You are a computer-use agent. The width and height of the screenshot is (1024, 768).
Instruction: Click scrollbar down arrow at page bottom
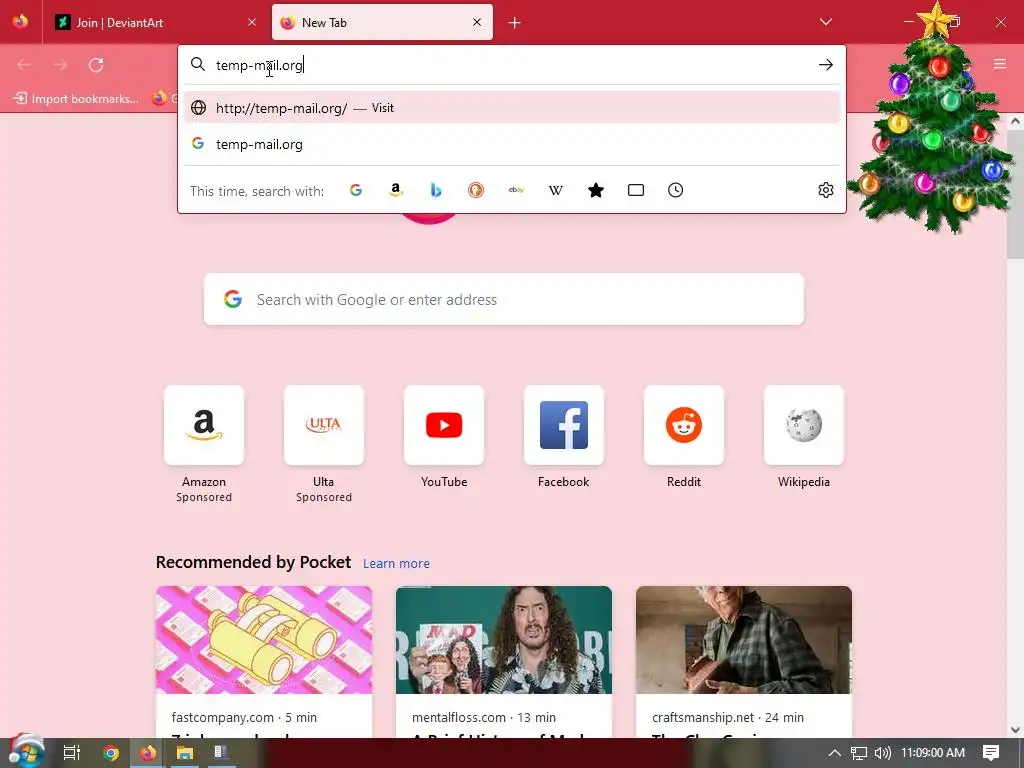1015,729
